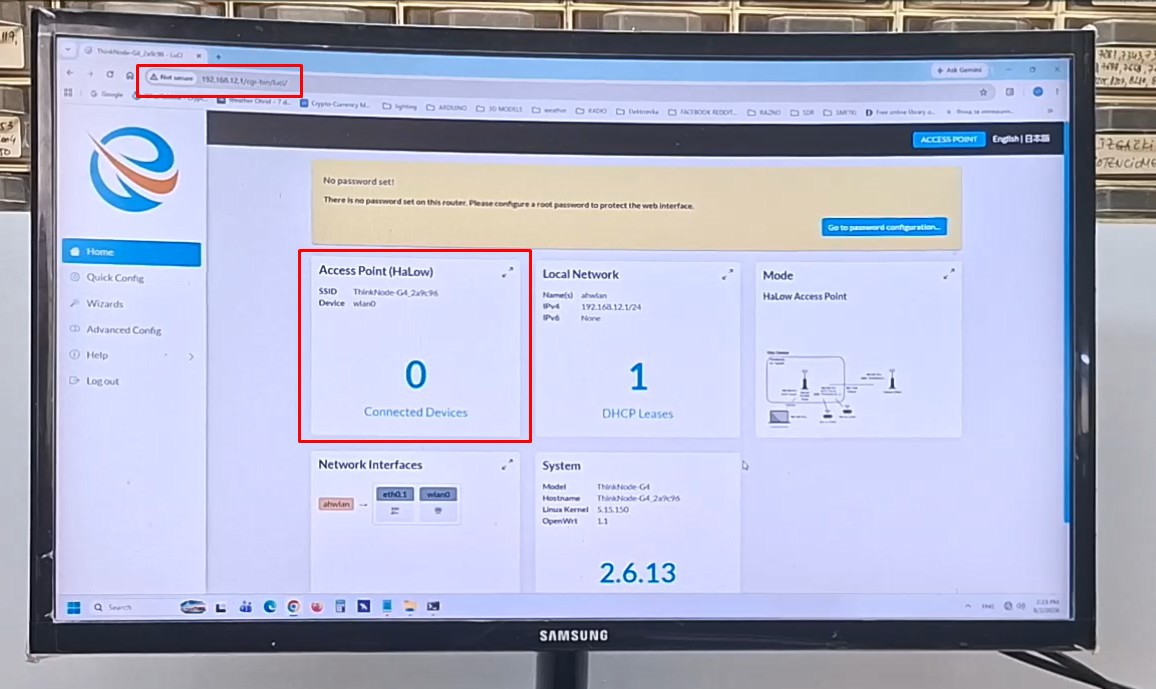Reload the page in browser toolbar
The width and height of the screenshot is (1156, 689).
pos(110,74)
